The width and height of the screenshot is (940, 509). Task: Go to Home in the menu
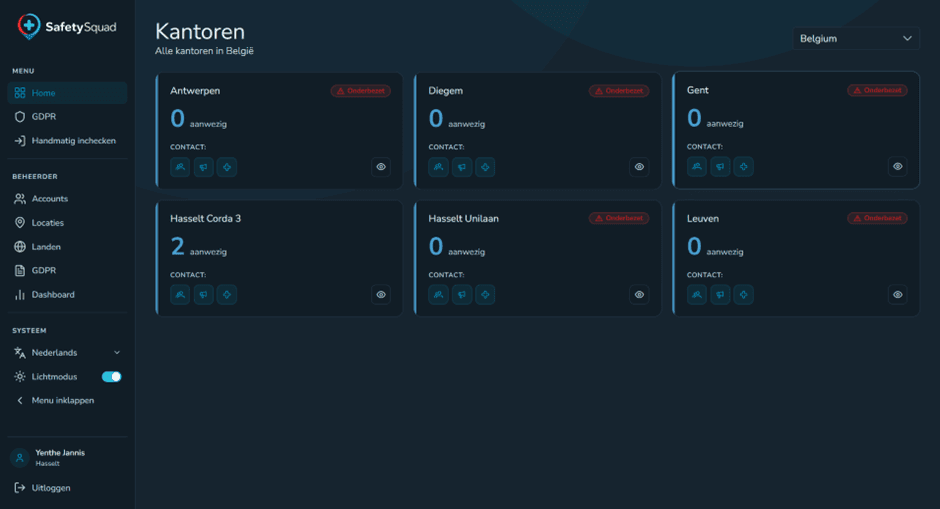[x=67, y=93]
